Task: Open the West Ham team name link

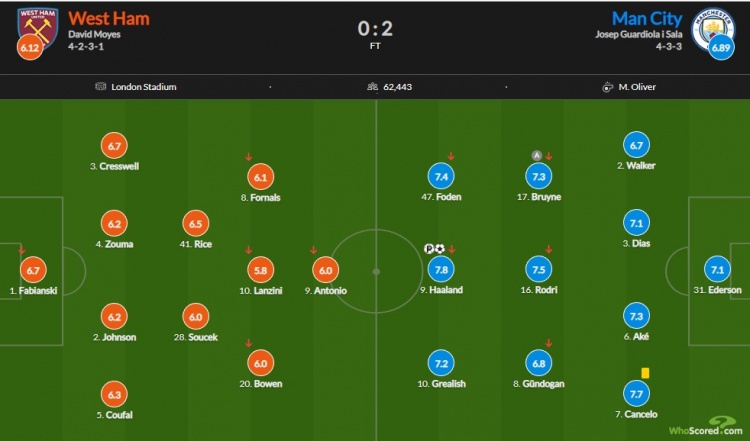Action: click(x=109, y=18)
